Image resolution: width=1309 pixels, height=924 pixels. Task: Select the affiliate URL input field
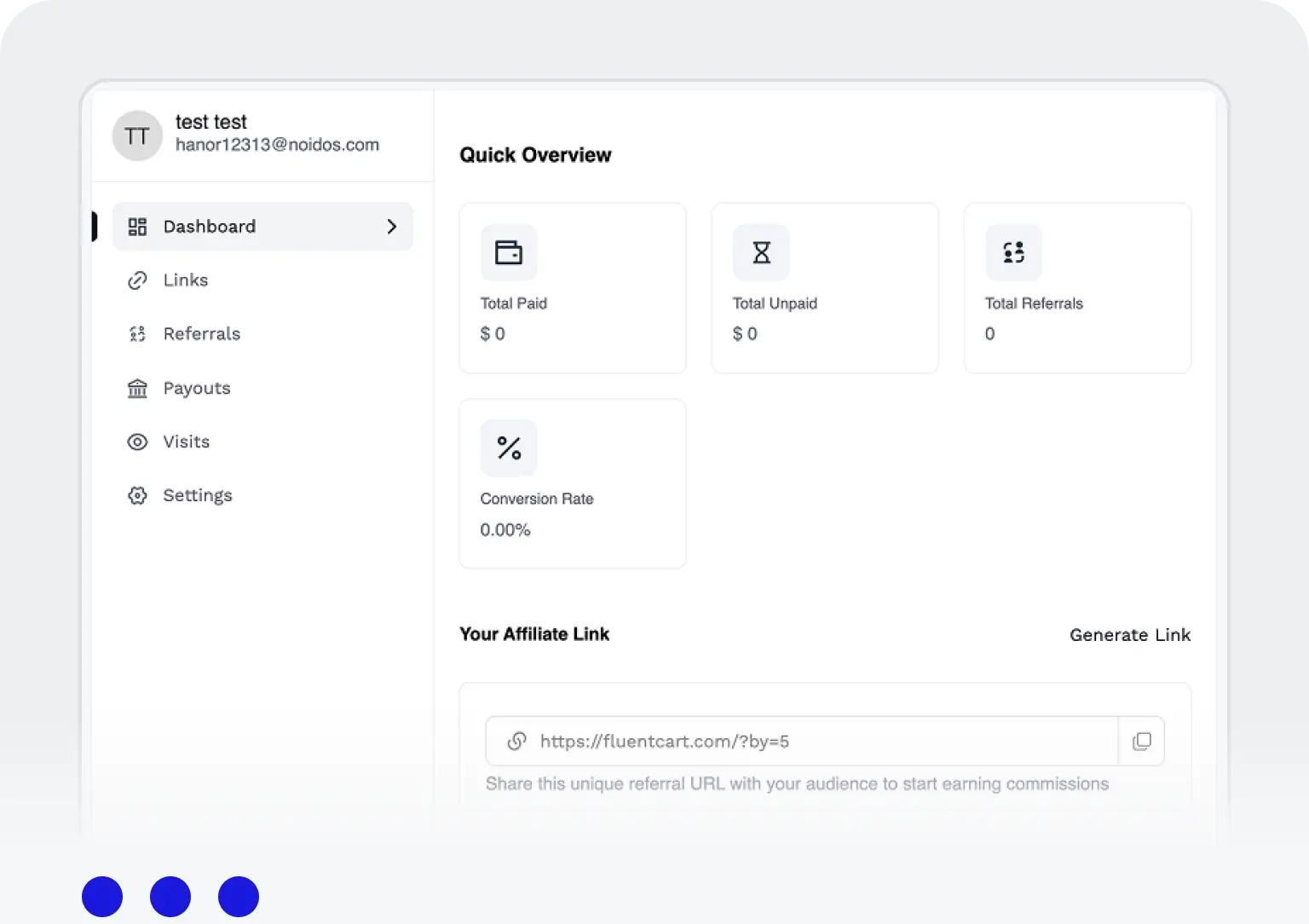[767, 741]
